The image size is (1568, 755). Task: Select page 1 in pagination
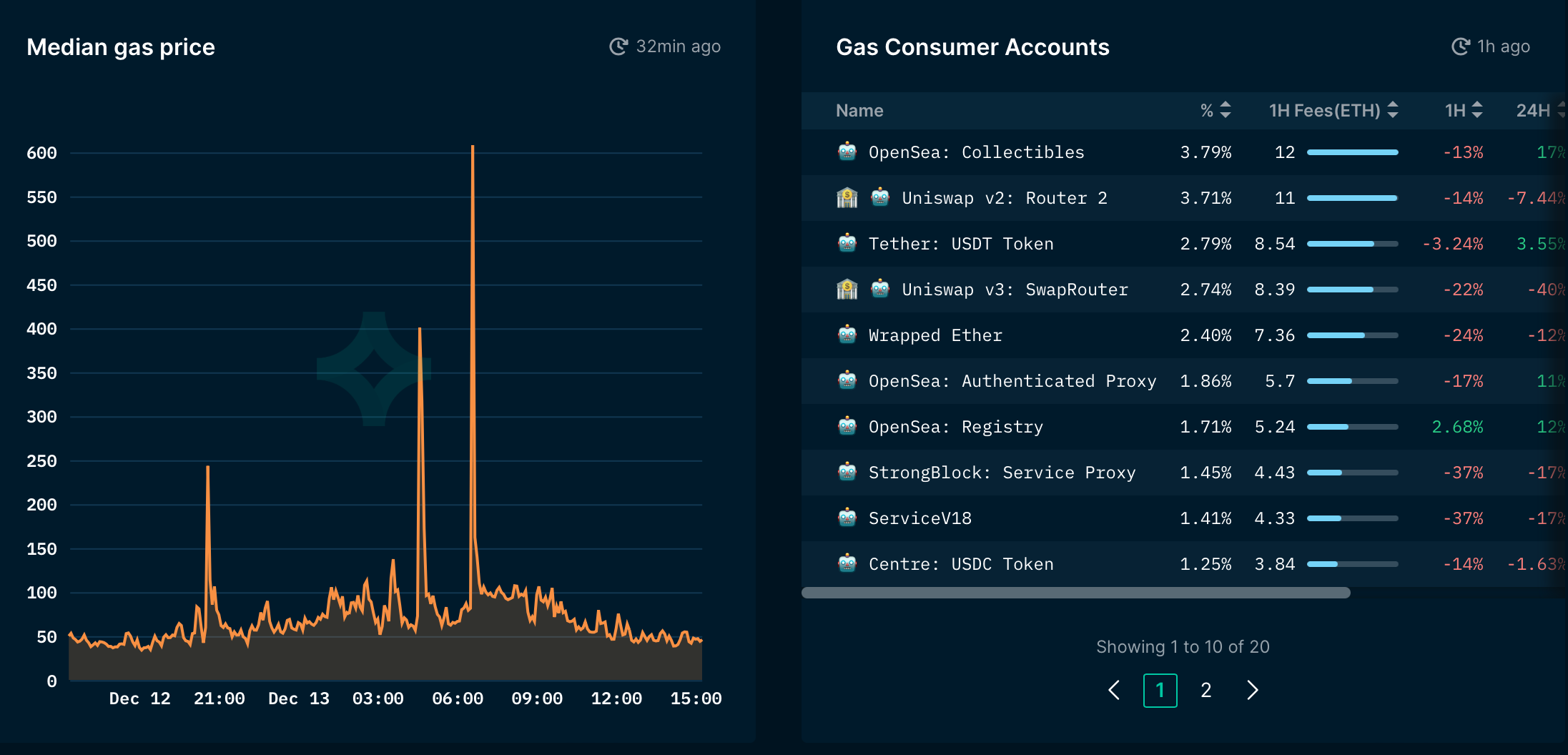(x=1160, y=690)
